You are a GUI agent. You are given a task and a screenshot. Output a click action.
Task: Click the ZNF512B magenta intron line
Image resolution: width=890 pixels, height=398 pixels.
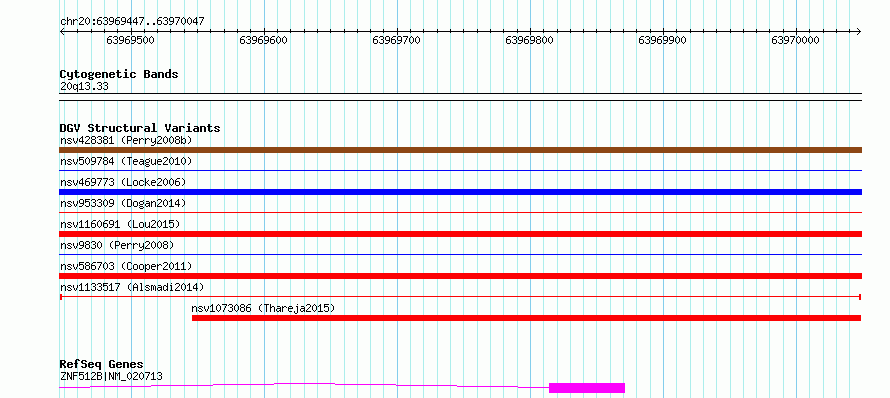click(304, 386)
